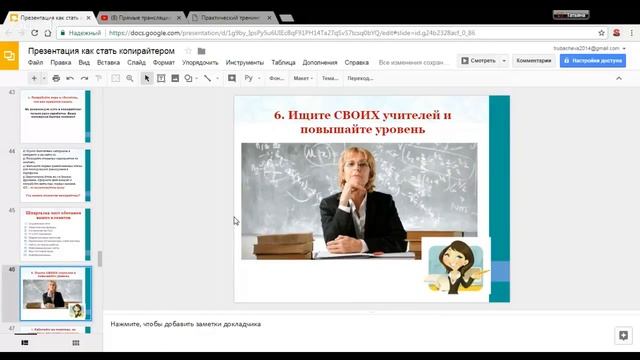Viewport: 640px width, 360px height.
Task: Switch to filmstrip view icon
Action: click(25, 343)
